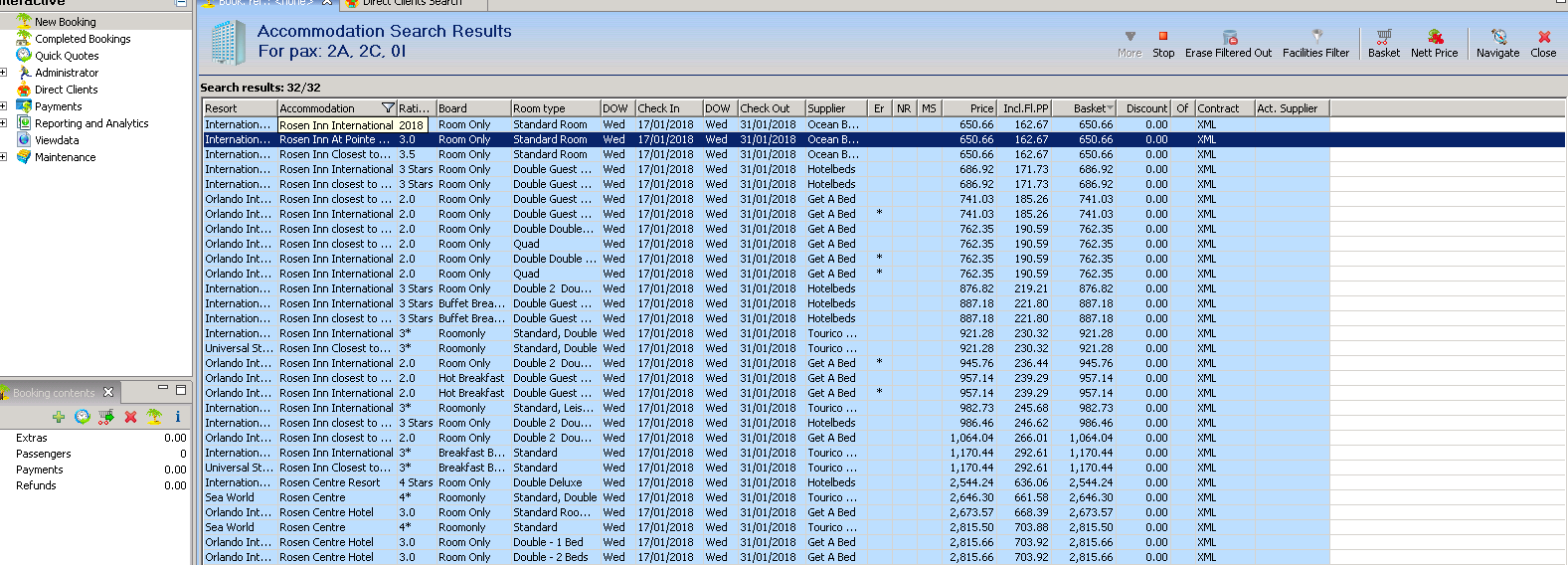Select Quick Quotes in navigation tree
The height and width of the screenshot is (565, 1568).
click(67, 56)
